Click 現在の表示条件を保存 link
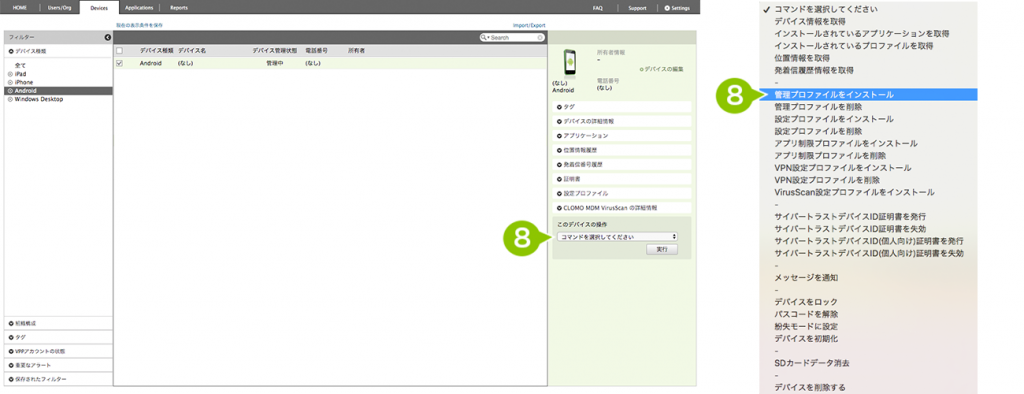Image resolution: width=1024 pixels, height=394 pixels. 140,25
